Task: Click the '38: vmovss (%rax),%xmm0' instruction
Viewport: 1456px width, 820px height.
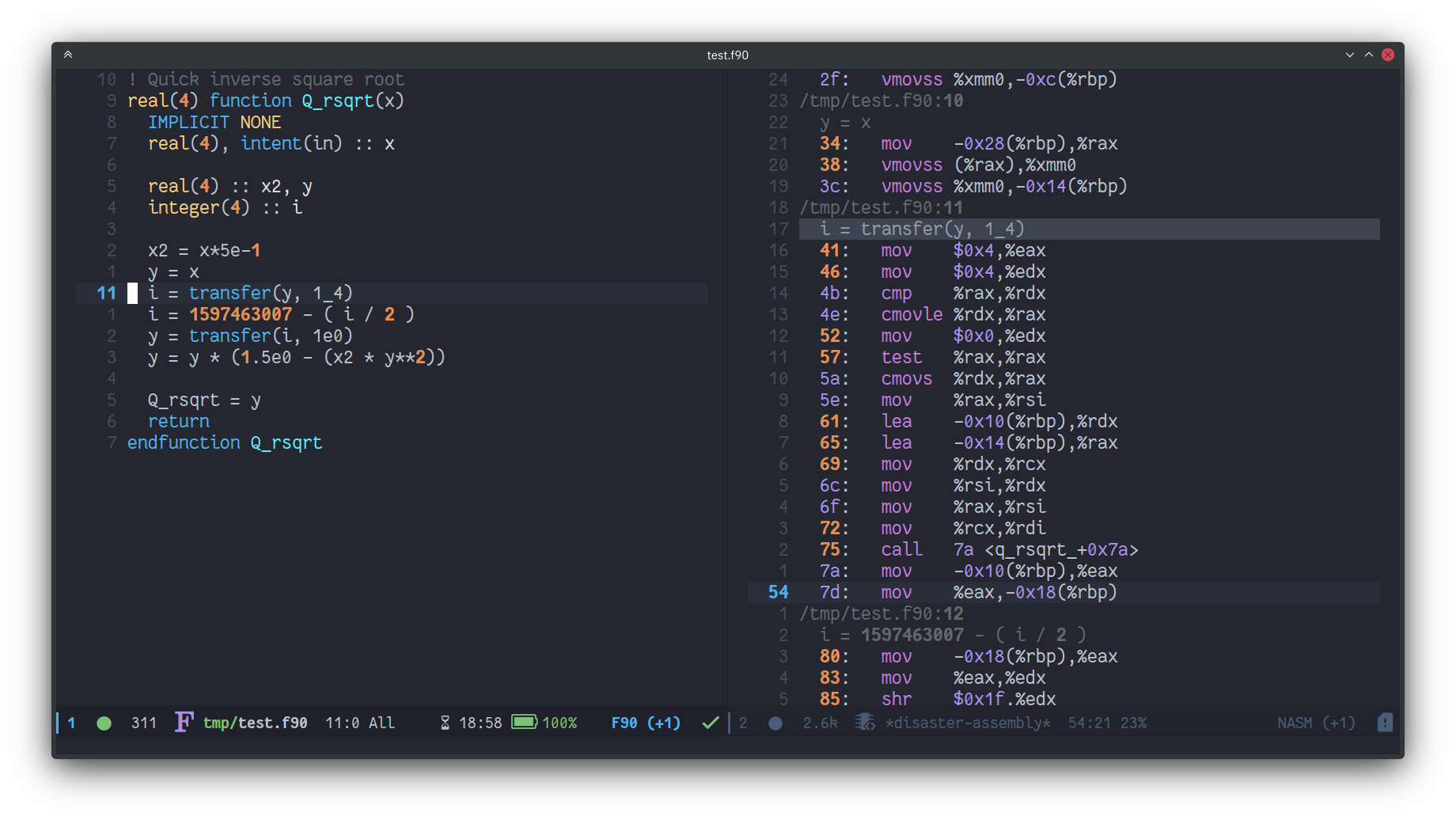Action: pos(948,165)
